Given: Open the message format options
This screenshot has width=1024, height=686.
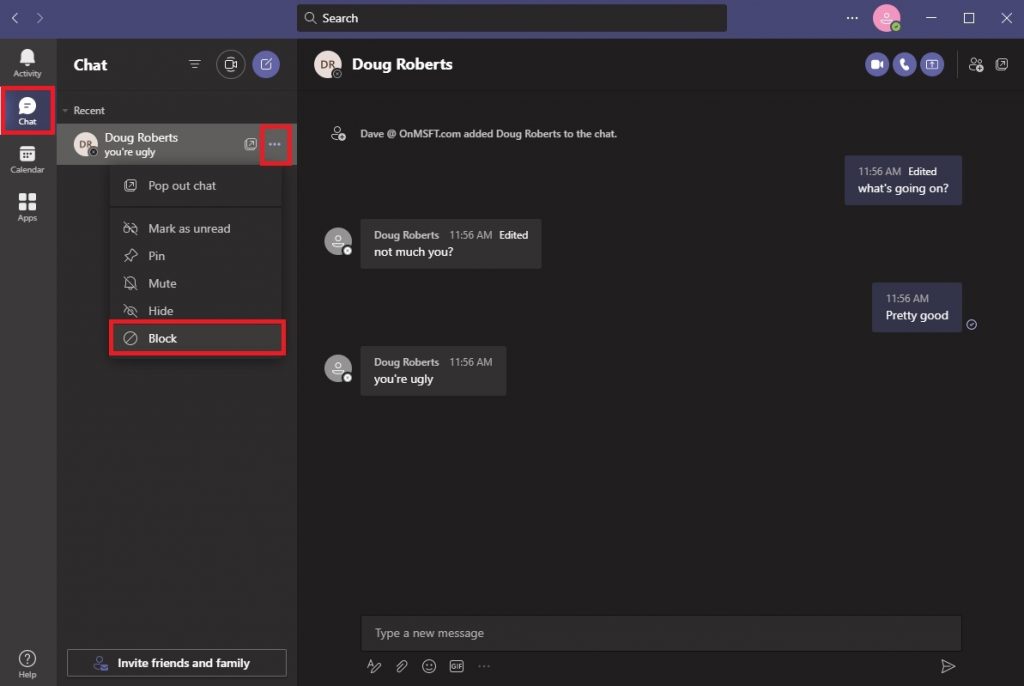Looking at the screenshot, I should pyautogui.click(x=374, y=666).
